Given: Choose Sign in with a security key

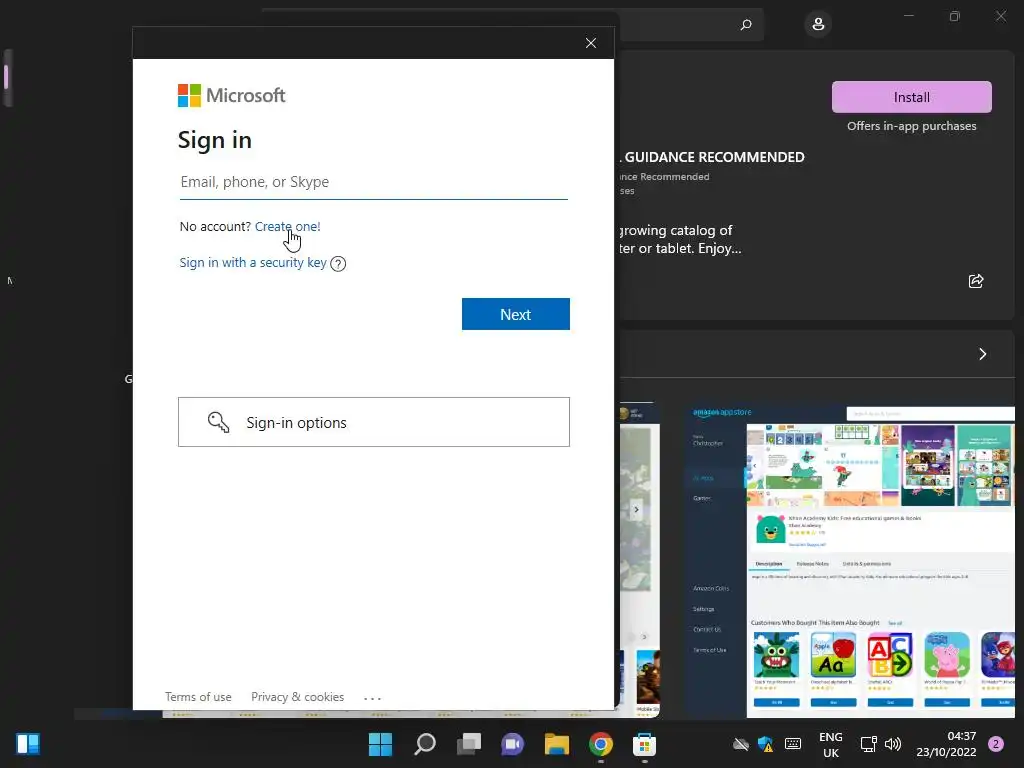Looking at the screenshot, I should pyautogui.click(x=253, y=263).
